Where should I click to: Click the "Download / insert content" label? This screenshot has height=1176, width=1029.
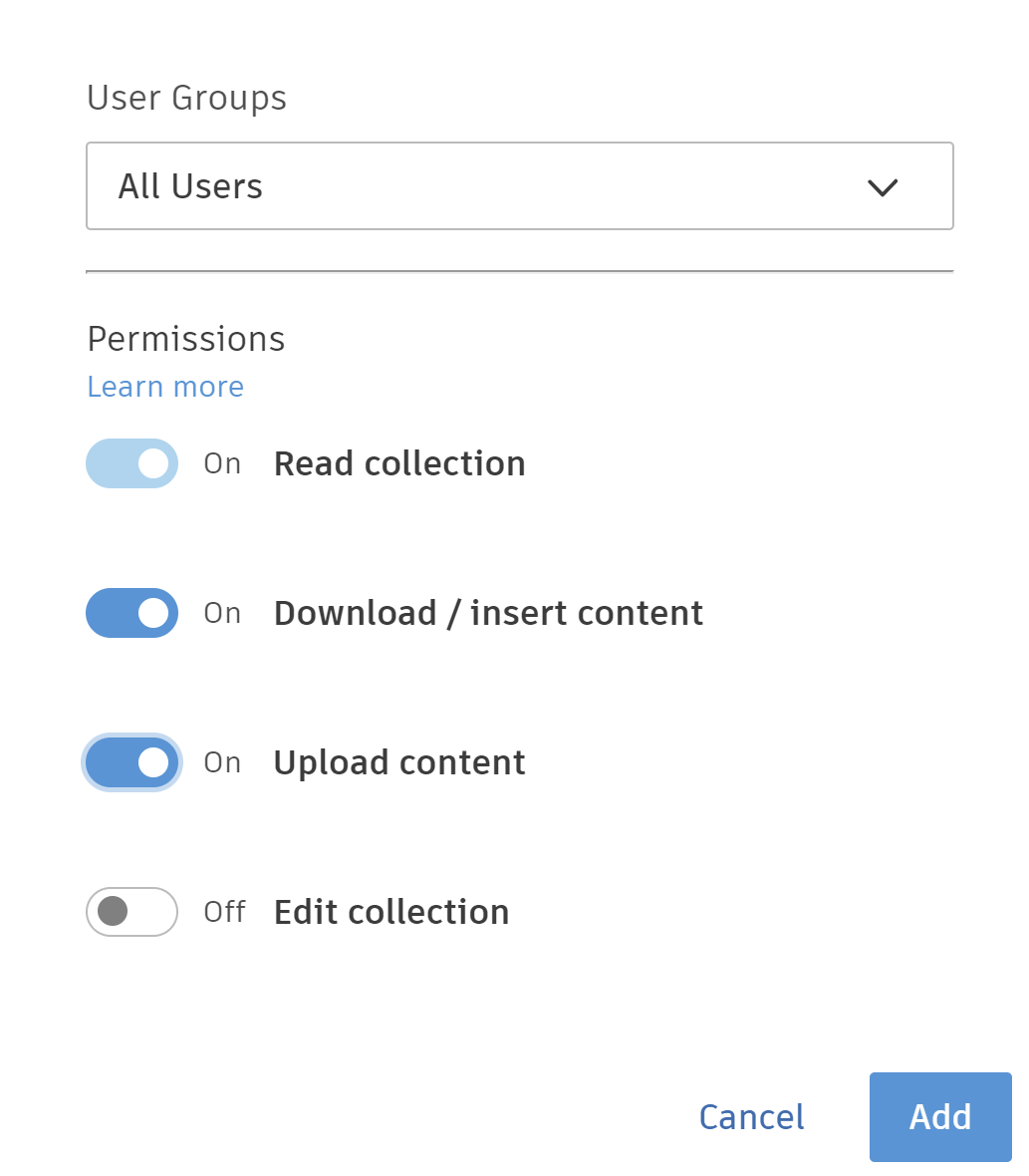point(488,613)
